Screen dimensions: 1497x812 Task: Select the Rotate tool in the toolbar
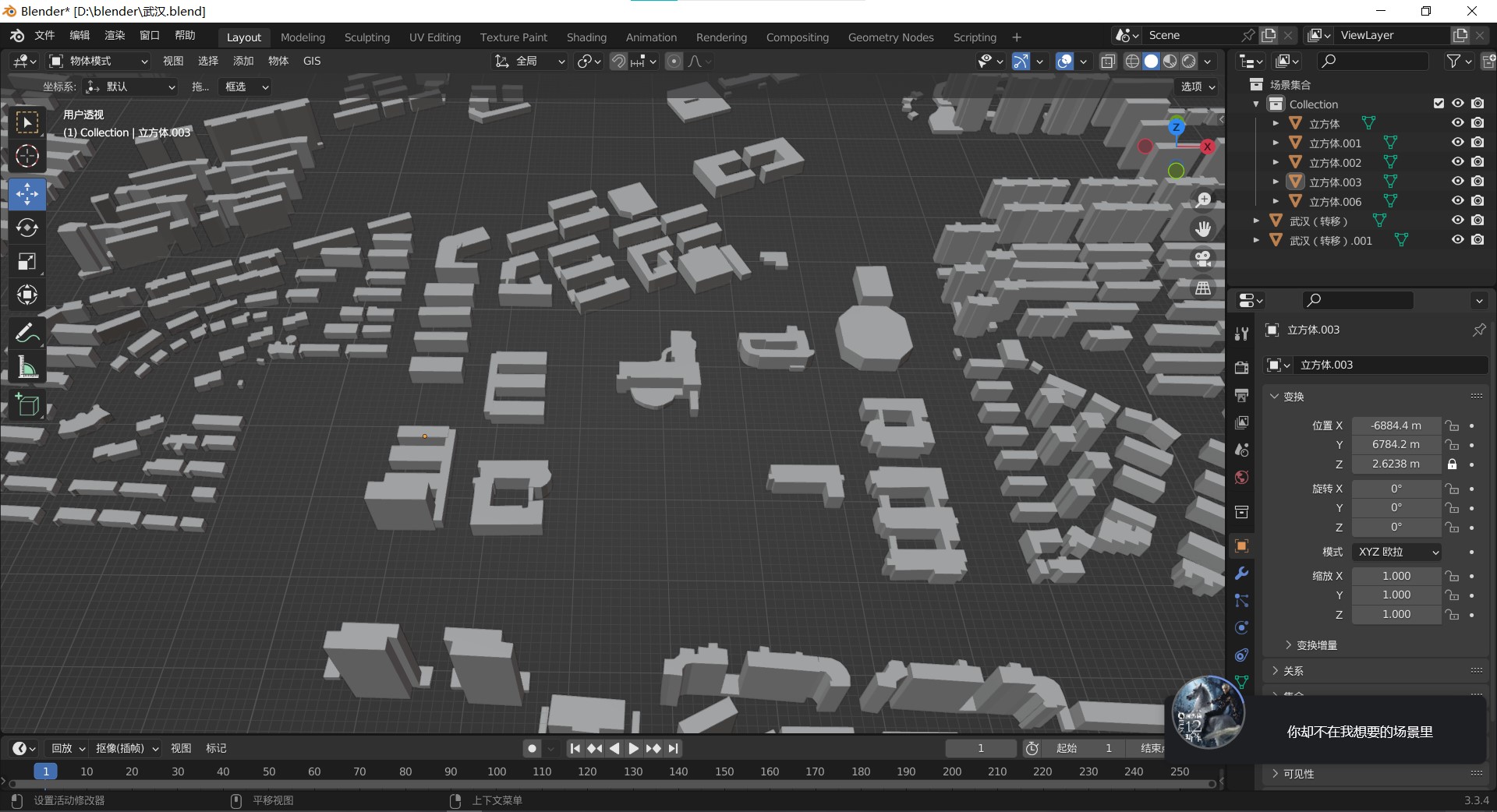point(27,228)
